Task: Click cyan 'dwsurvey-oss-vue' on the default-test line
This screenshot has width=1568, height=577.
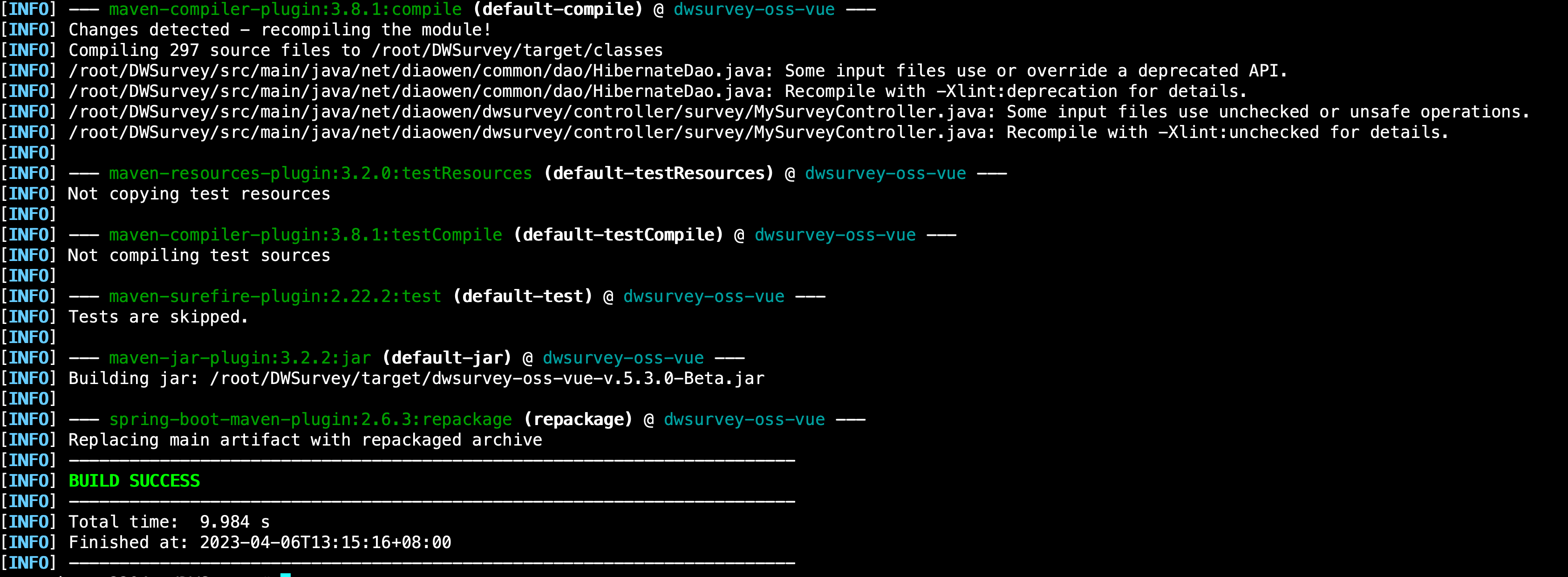Action: coord(704,296)
